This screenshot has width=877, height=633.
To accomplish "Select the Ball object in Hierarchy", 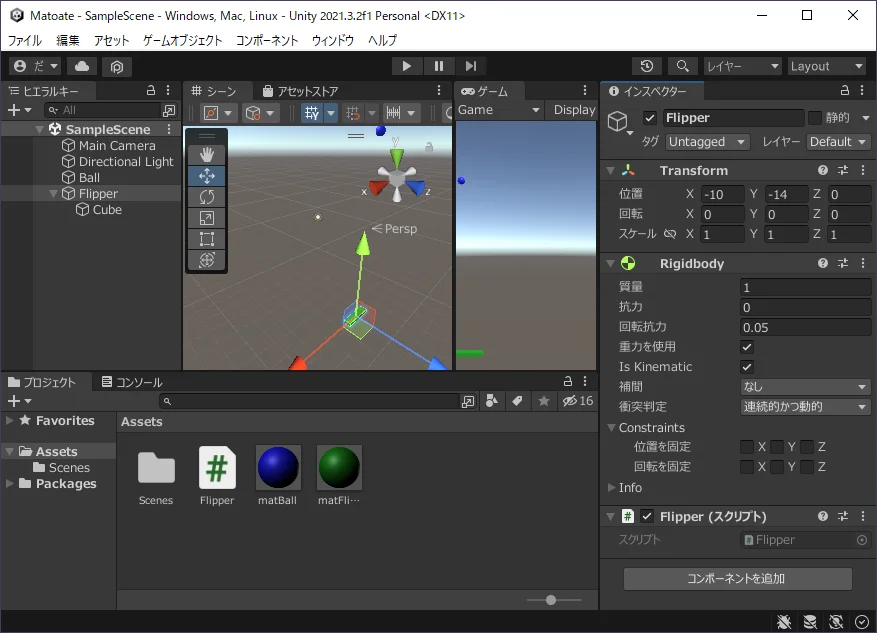I will [x=89, y=178].
